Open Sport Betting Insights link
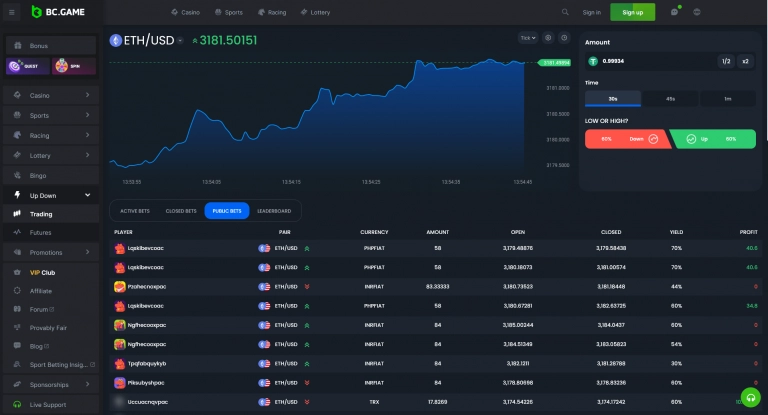The height and width of the screenshot is (415, 768). (x=62, y=365)
